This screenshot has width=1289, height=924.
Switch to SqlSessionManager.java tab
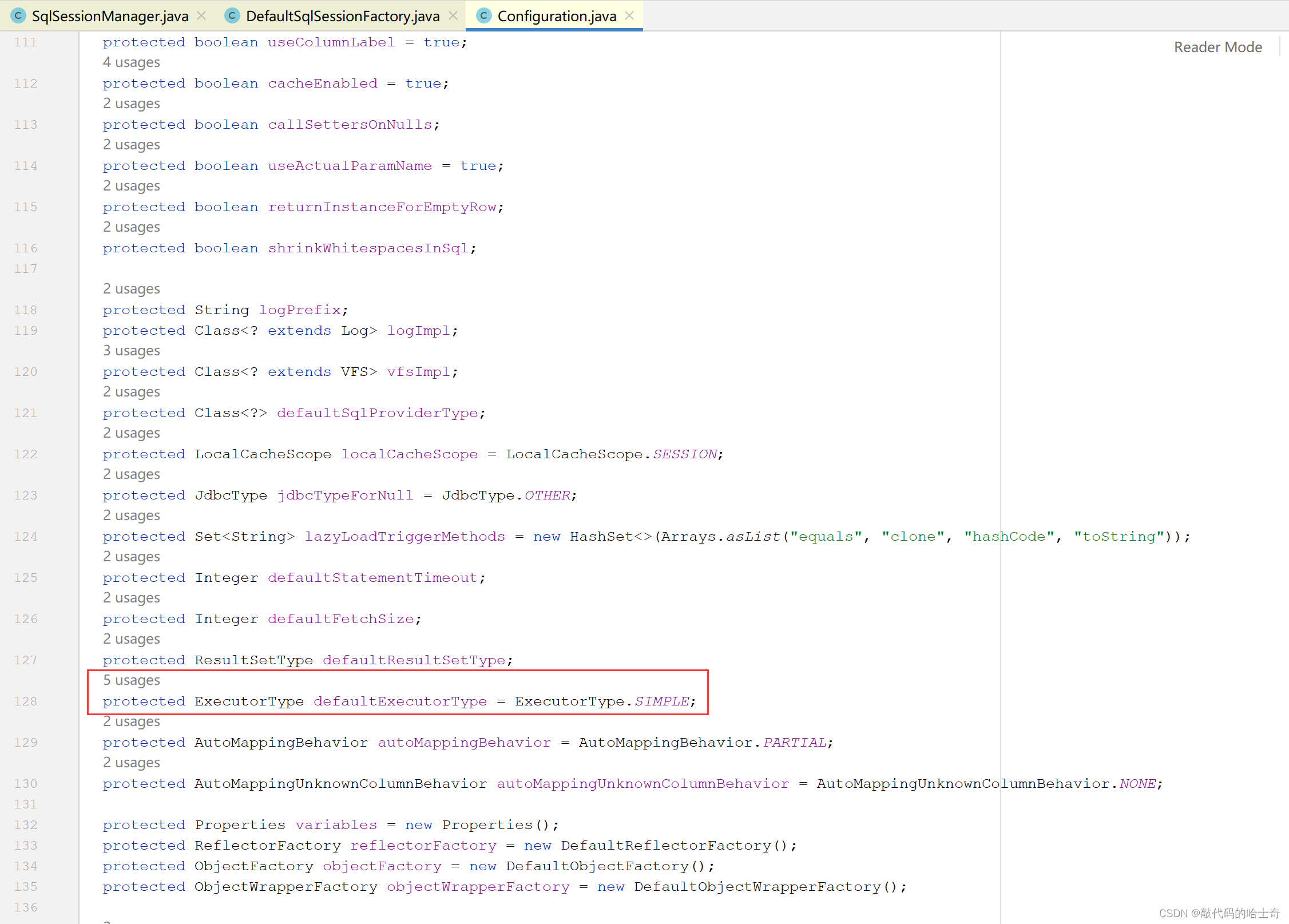click(110, 16)
